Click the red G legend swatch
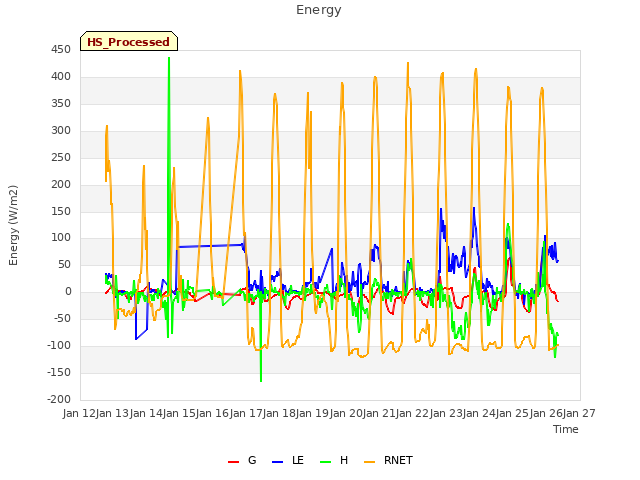The height and width of the screenshot is (480, 640). pos(233,462)
